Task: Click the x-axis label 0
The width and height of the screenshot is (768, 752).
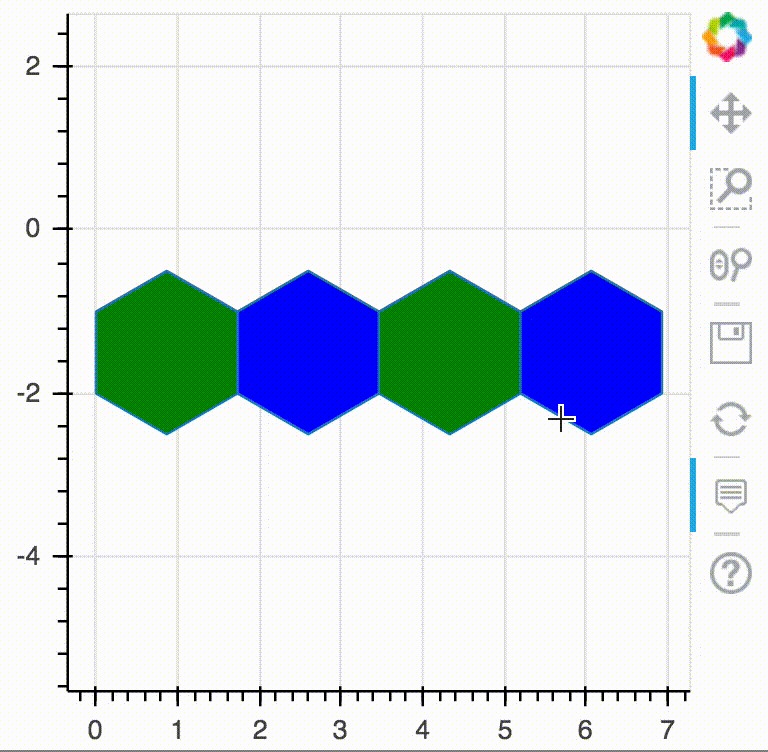Action: 95,730
